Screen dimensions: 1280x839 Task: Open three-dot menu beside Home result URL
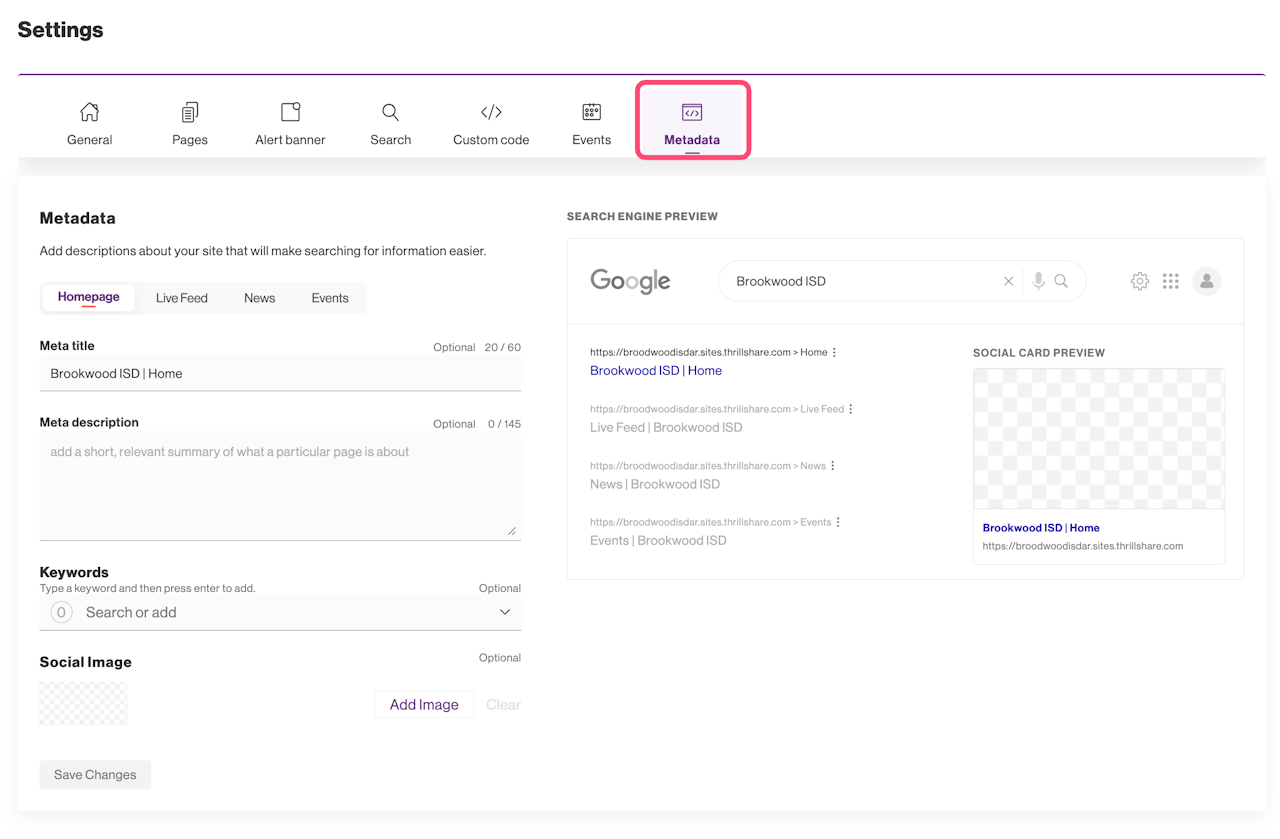pos(835,352)
